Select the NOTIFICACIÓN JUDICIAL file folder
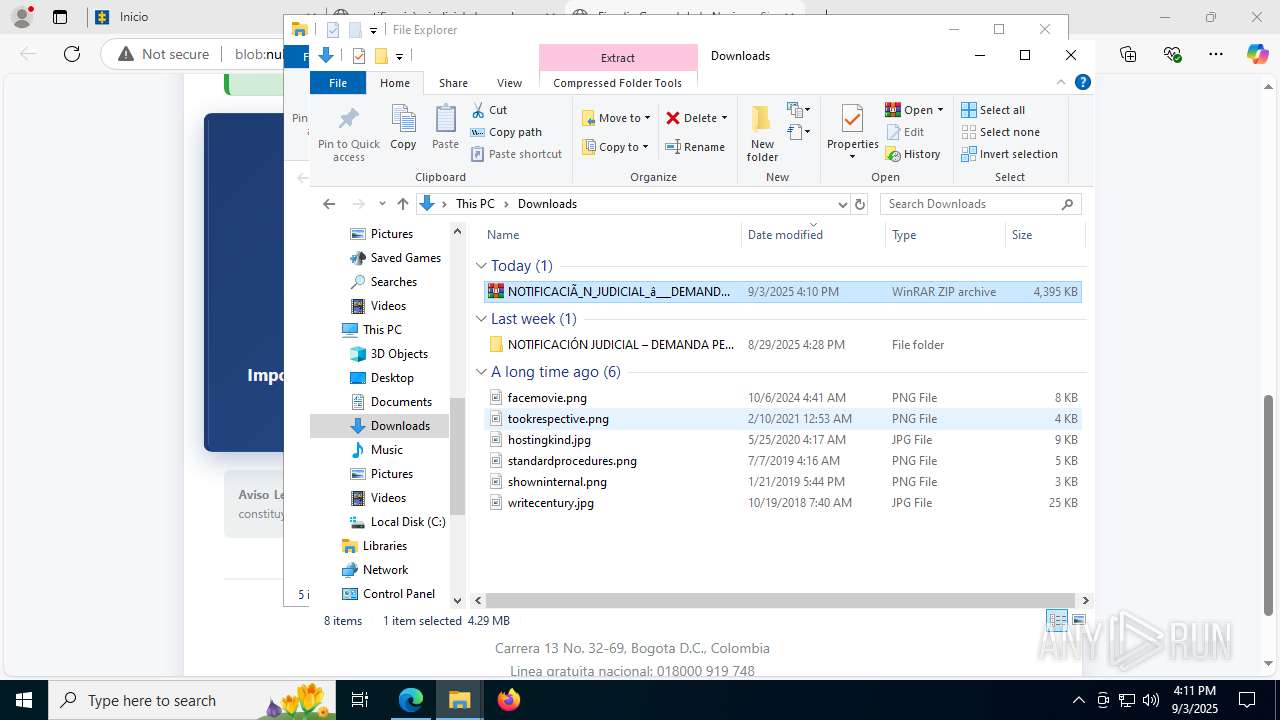This screenshot has height=720, width=1280. coord(782,345)
